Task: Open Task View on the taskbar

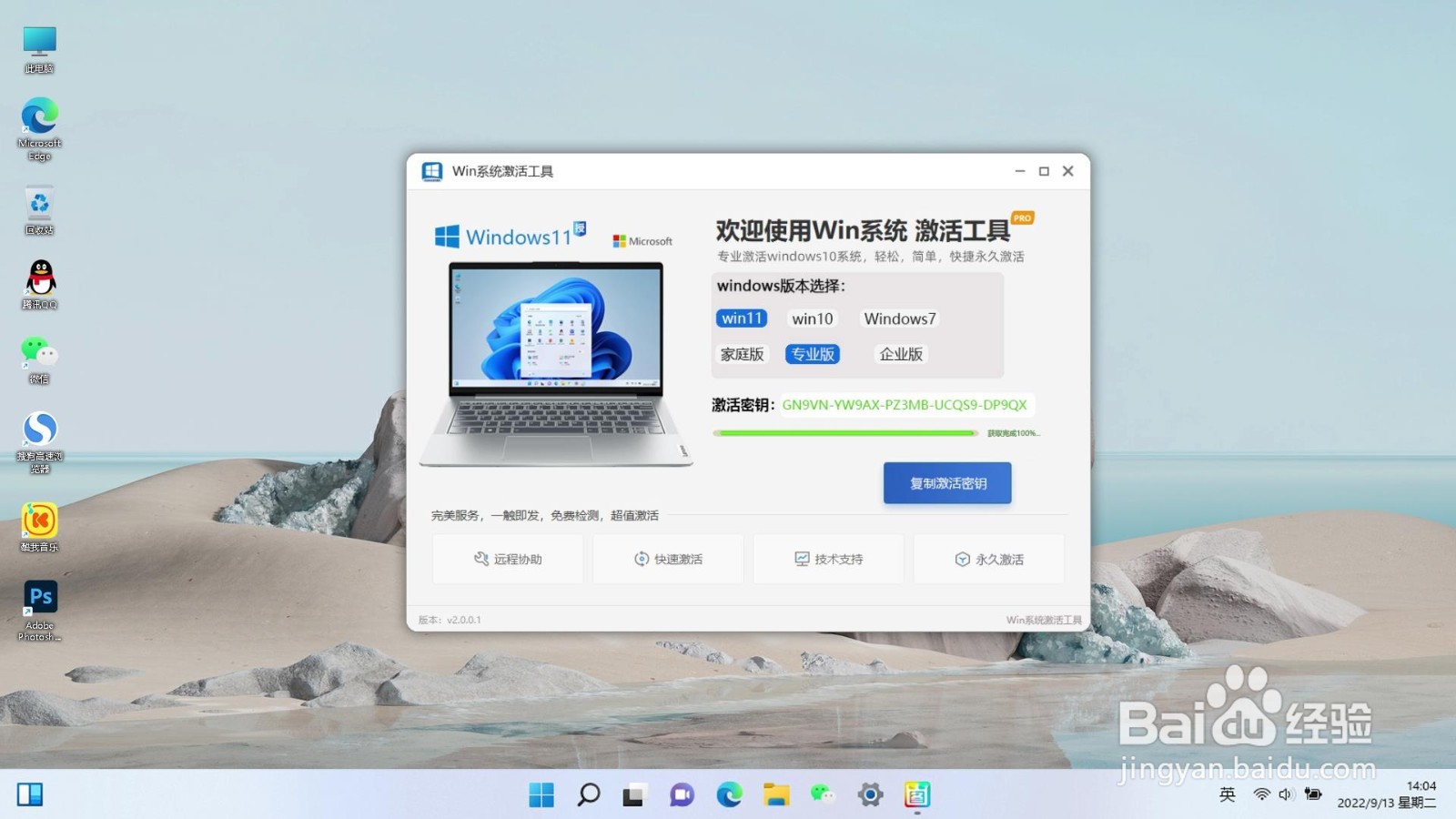Action: (x=634, y=794)
